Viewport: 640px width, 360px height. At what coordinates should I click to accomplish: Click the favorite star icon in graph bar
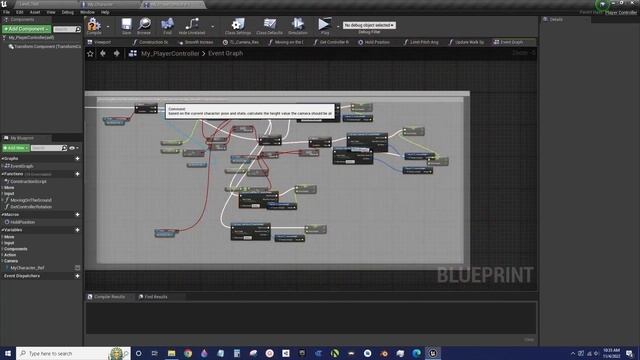90,53
